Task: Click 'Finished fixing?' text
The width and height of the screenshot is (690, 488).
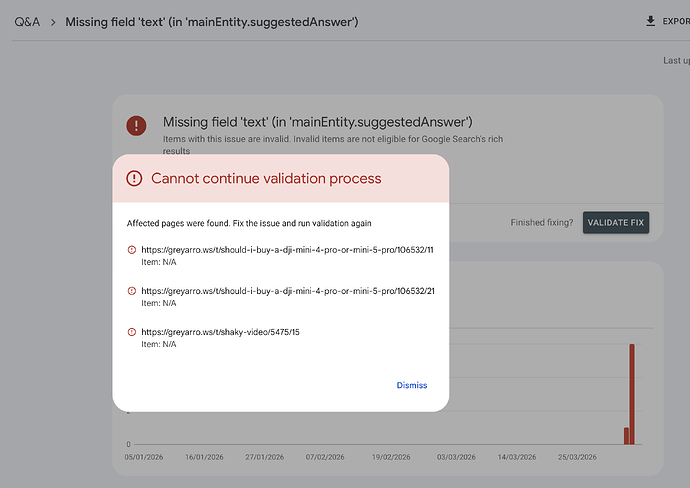Action: coord(542,223)
